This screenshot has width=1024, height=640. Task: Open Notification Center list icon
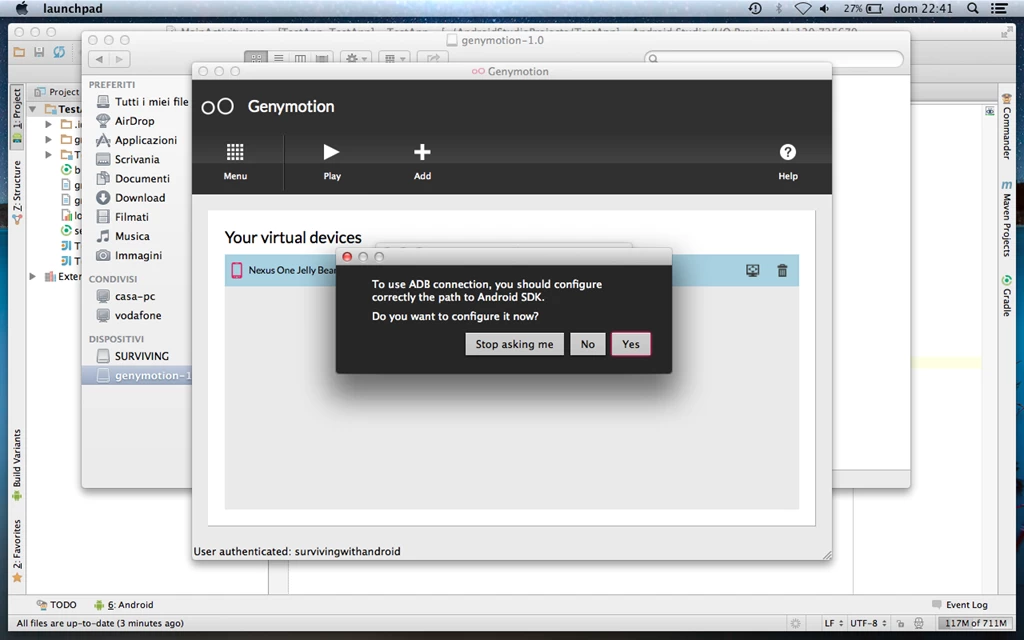(999, 8)
